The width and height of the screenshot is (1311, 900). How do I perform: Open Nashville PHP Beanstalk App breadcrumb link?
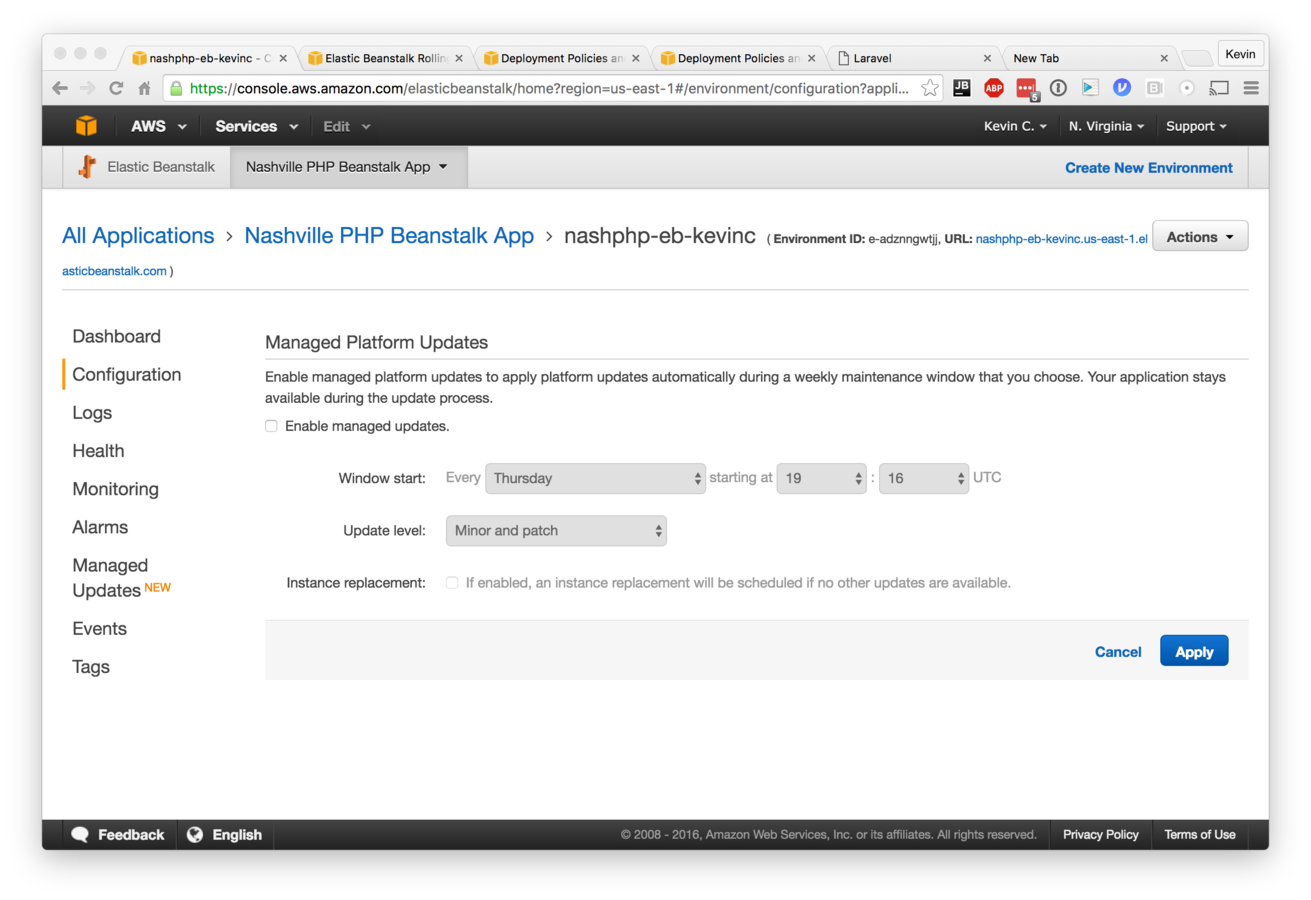[389, 236]
